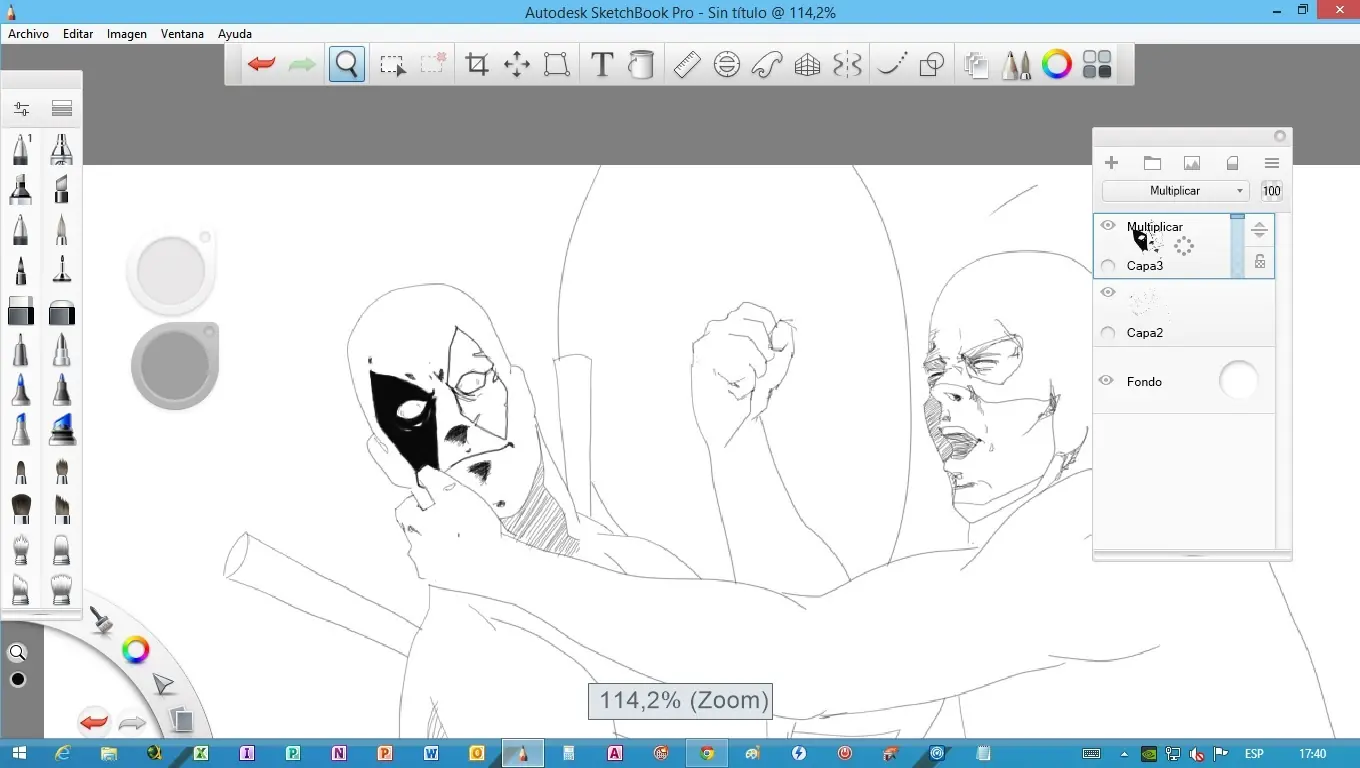The height and width of the screenshot is (768, 1360).
Task: Open the Draw Shapes styles tool
Action: [x=931, y=65]
